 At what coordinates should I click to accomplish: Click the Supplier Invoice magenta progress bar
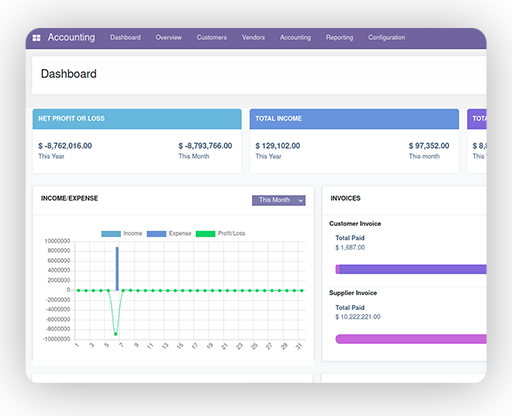tap(411, 339)
